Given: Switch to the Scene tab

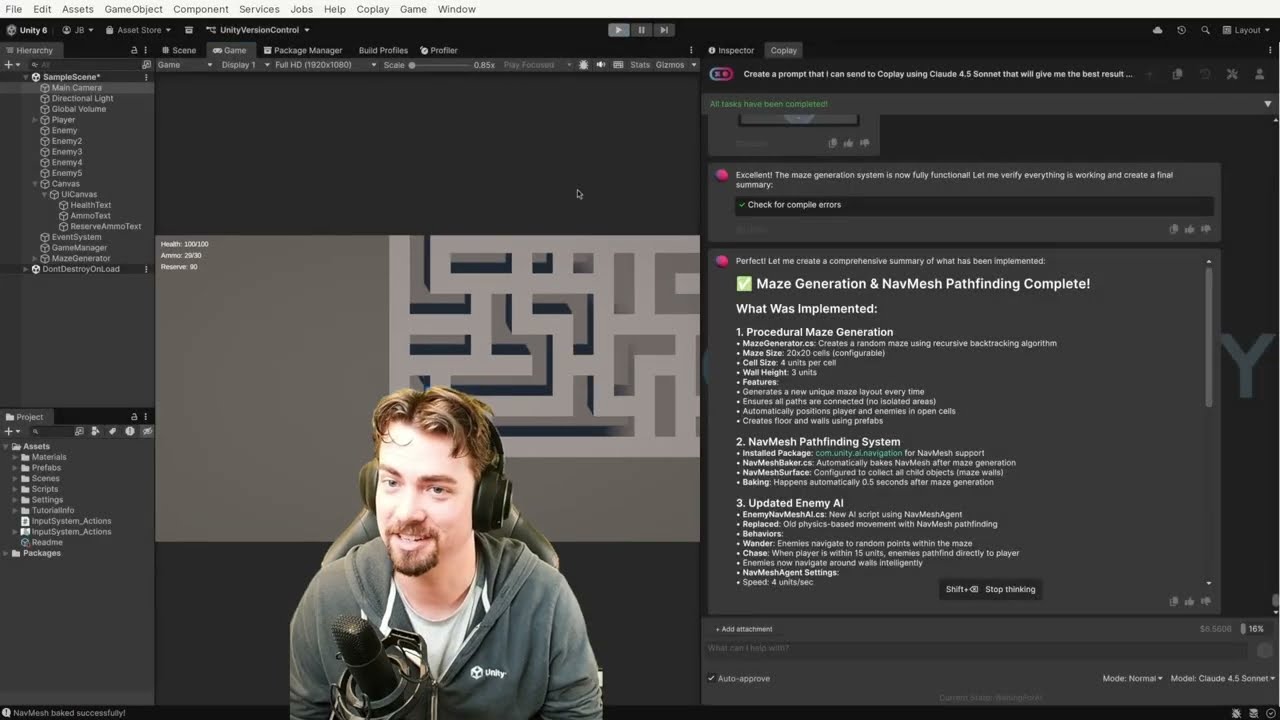Looking at the screenshot, I should tap(178, 50).
